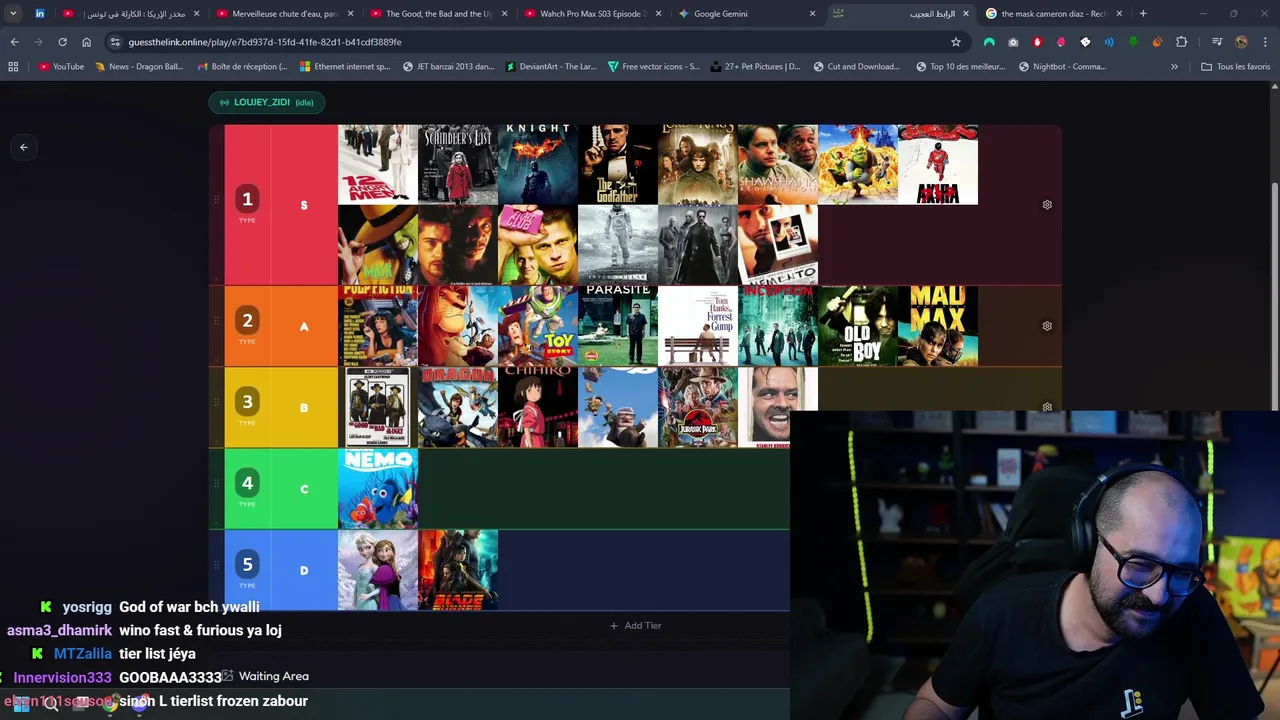Select the Nemo poster in C tier
The width and height of the screenshot is (1280, 720).
378,489
